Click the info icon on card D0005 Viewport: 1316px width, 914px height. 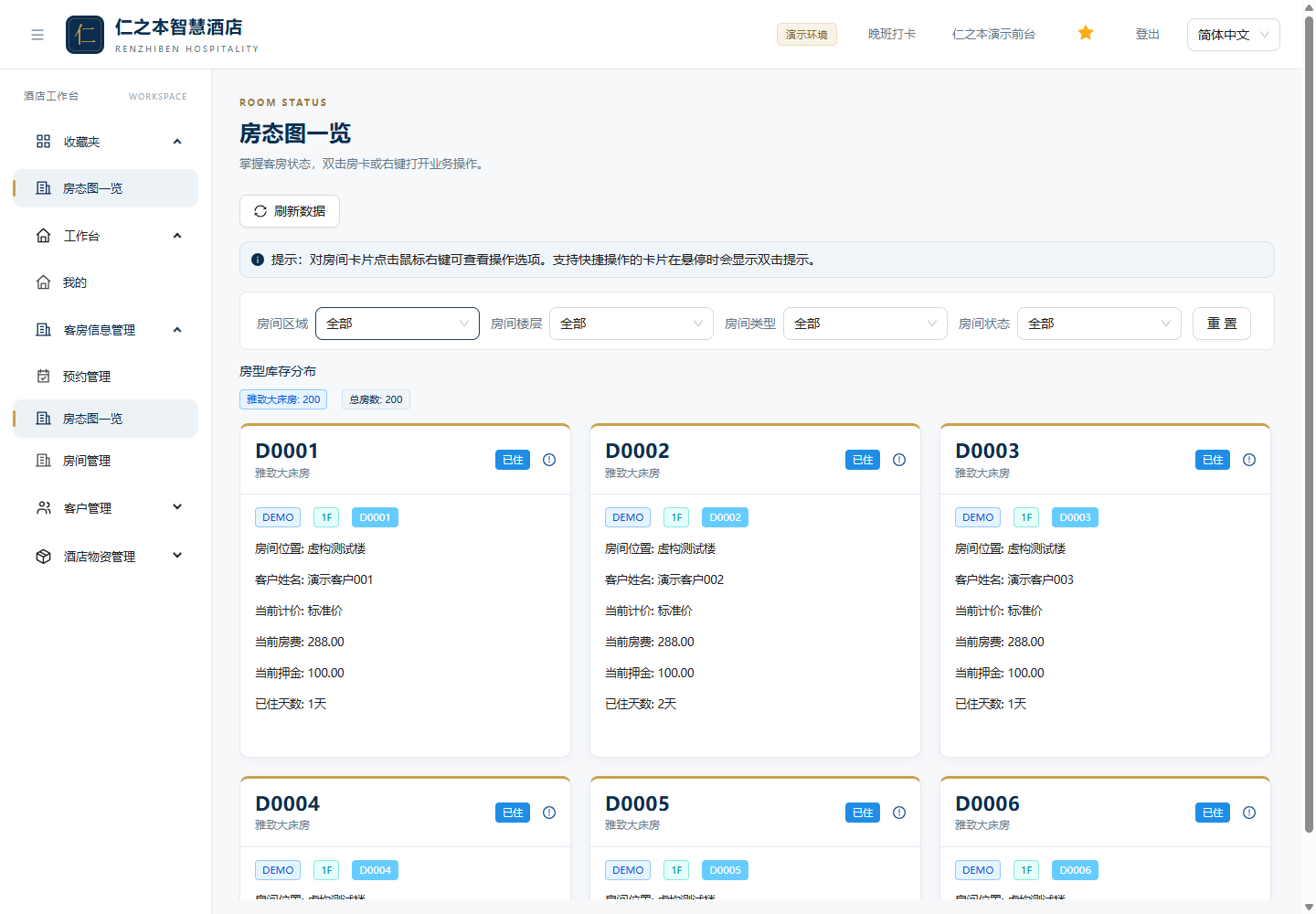(x=899, y=813)
